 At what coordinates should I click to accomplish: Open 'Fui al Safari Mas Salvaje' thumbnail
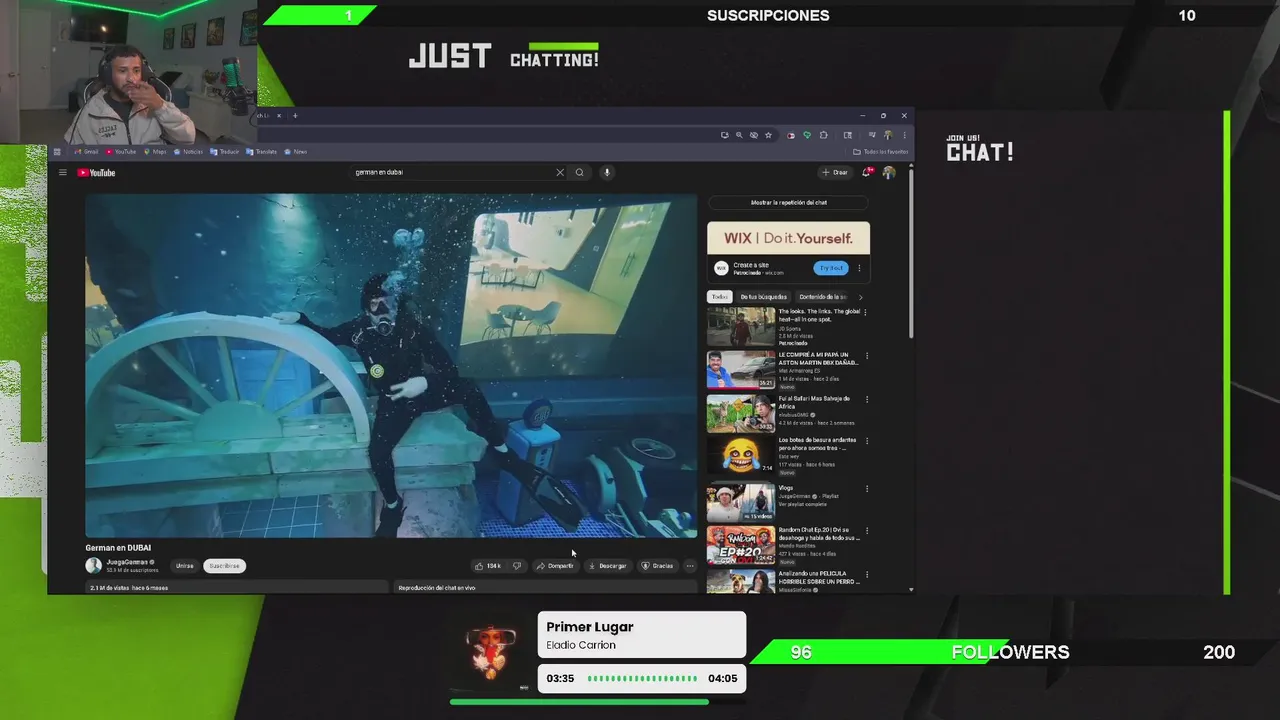tap(741, 414)
